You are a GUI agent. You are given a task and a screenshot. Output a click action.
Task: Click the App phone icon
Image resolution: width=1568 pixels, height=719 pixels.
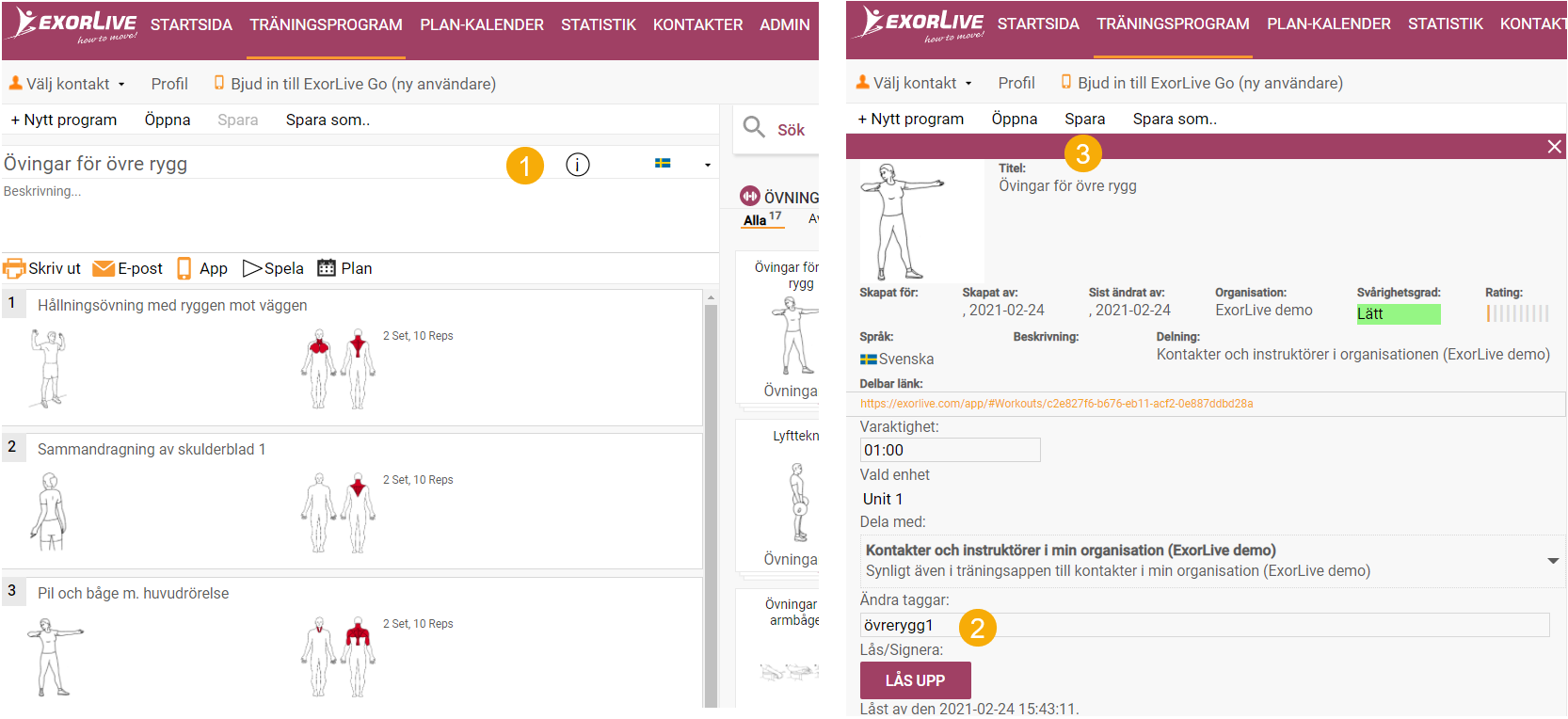point(184,269)
